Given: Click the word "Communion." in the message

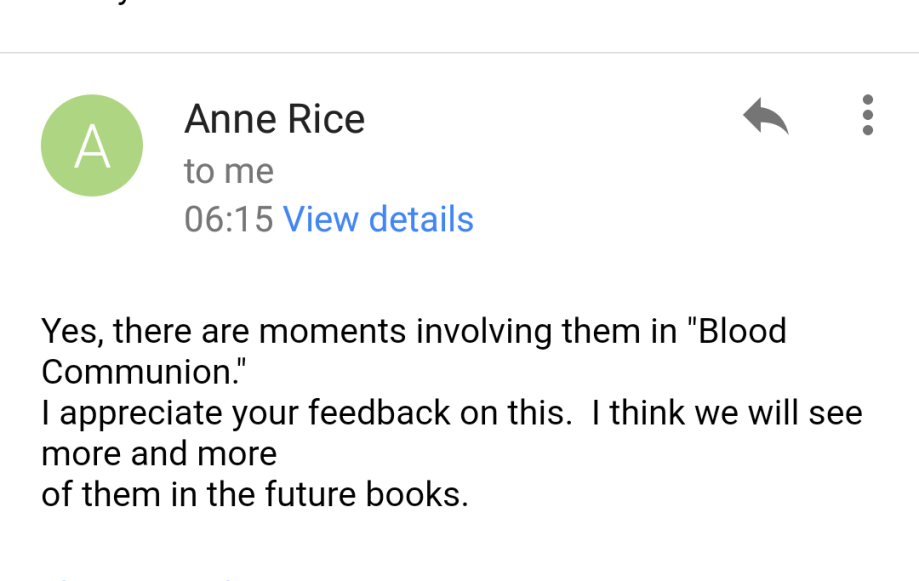Looking at the screenshot, I should pyautogui.click(x=143, y=371).
